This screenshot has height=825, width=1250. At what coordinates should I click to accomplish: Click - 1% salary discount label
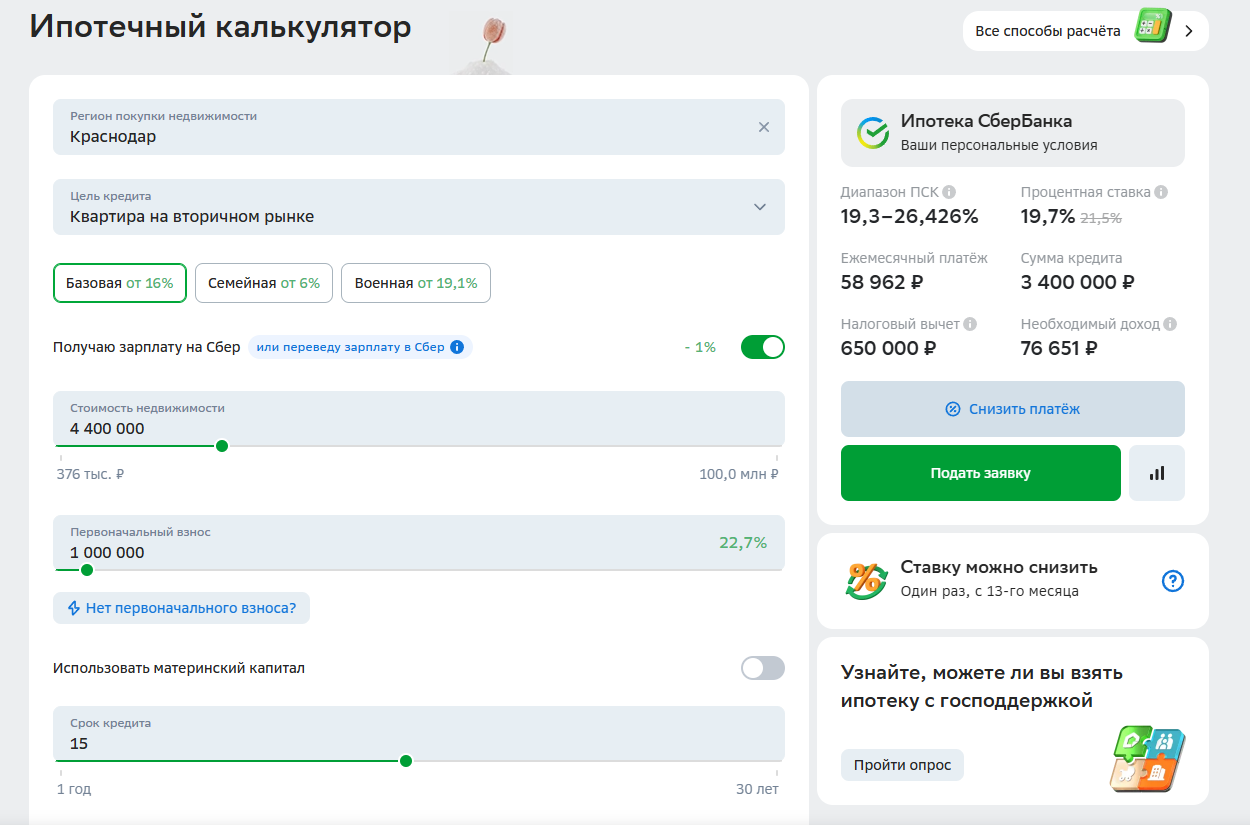(x=700, y=347)
